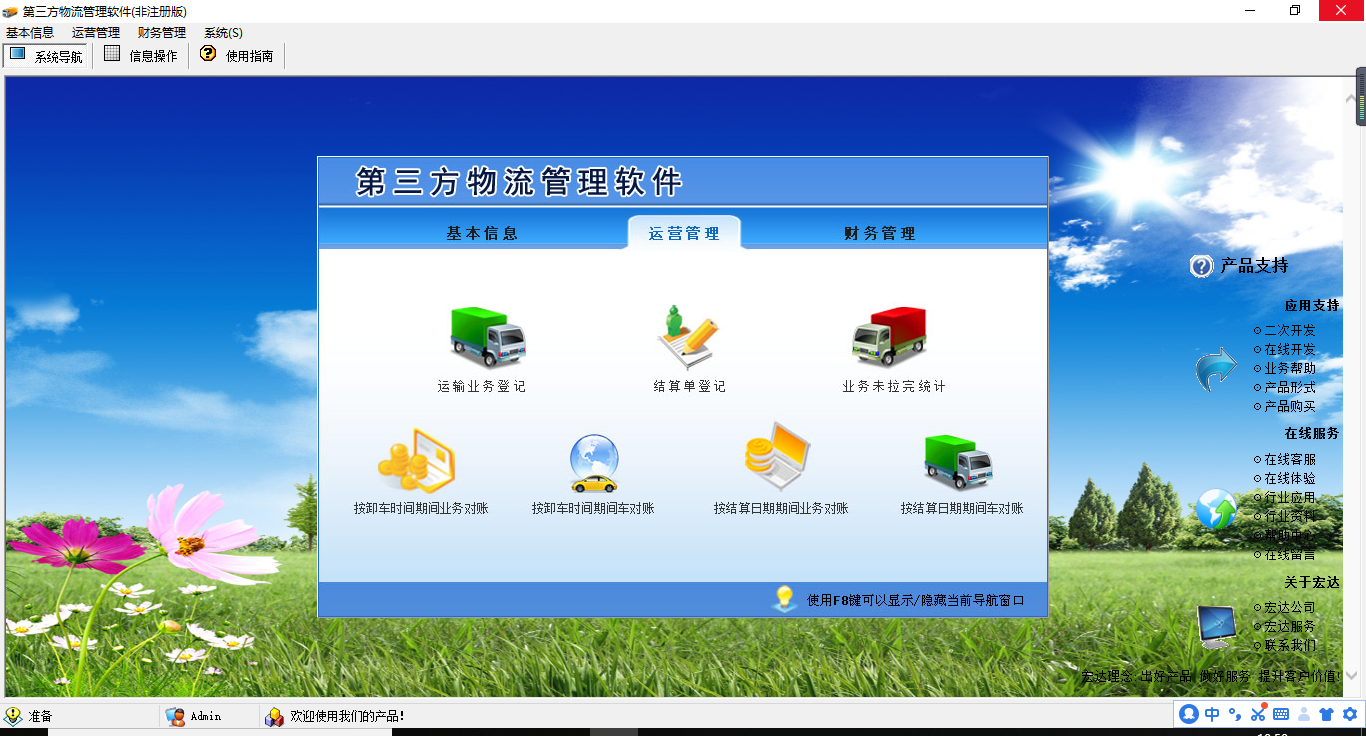The width and height of the screenshot is (1366, 736).
Task: Click the 产品支持 question mark icon
Action: coord(1201,266)
